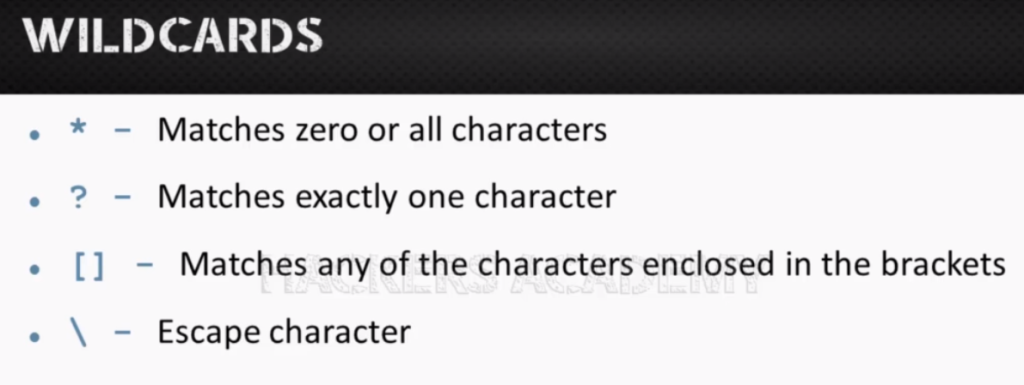Click the text "Matches zero or all characters"

[x=382, y=130]
